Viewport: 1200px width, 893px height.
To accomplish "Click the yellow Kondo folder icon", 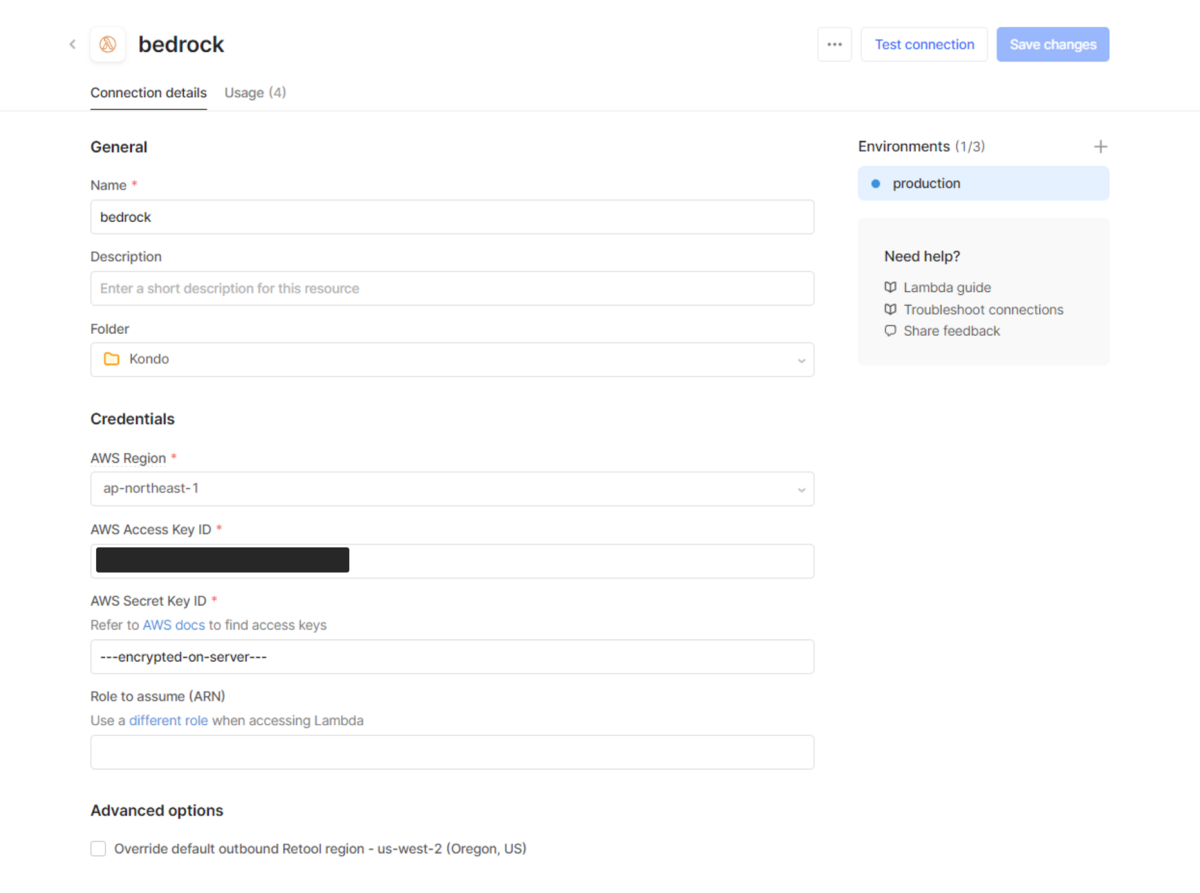I will pyautogui.click(x=112, y=359).
